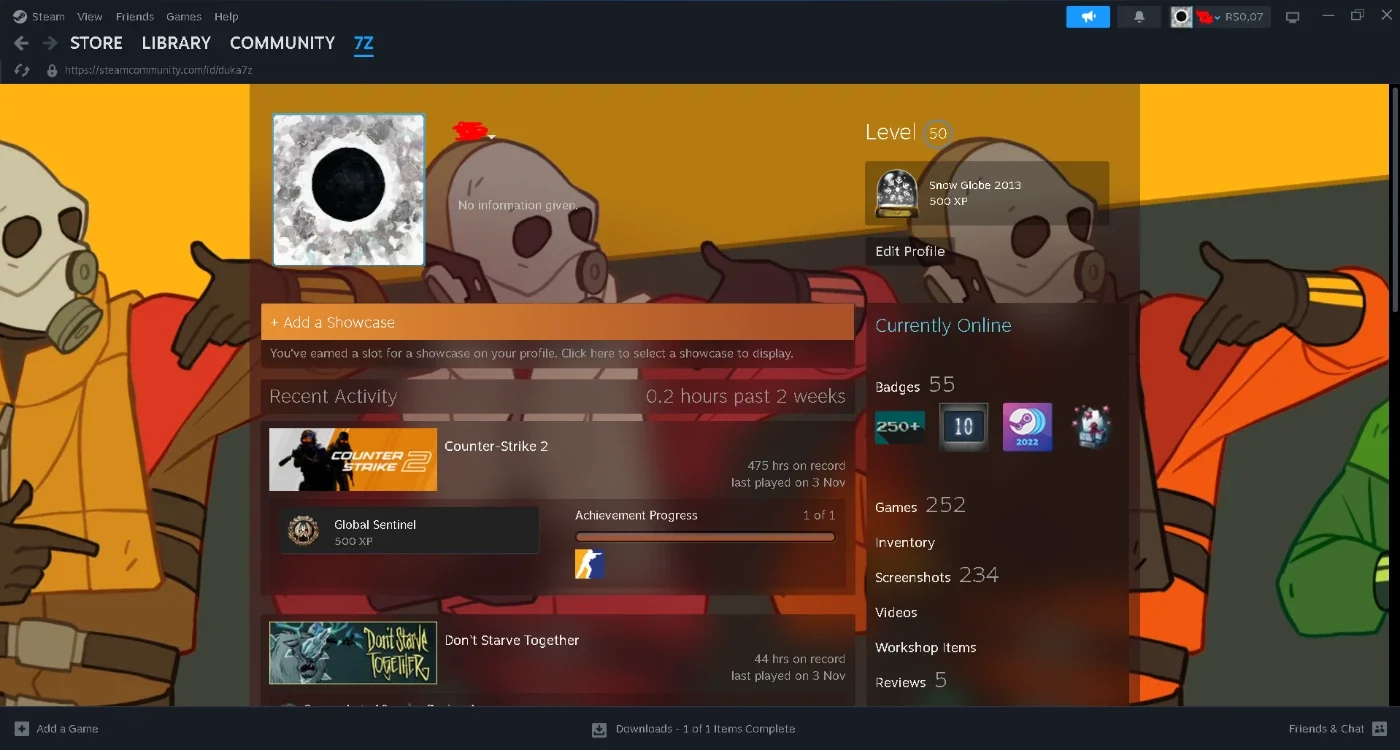
Task: Open the Workshop Items link
Action: pyautogui.click(x=926, y=647)
